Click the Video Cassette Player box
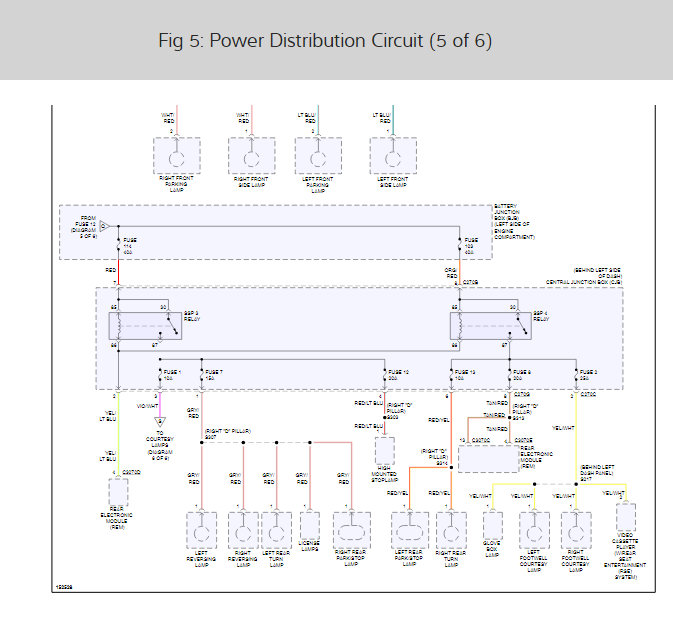This screenshot has height=630, width=673. 626,517
